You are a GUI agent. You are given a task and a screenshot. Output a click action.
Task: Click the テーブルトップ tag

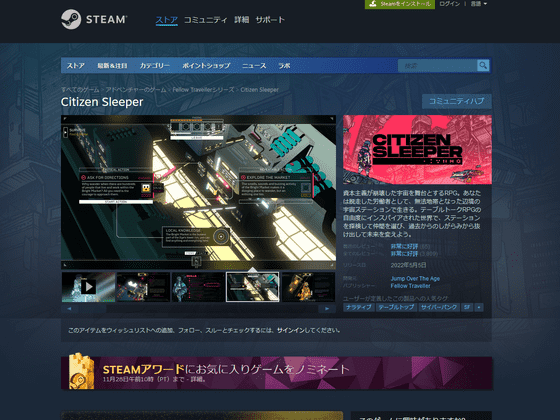(396, 307)
